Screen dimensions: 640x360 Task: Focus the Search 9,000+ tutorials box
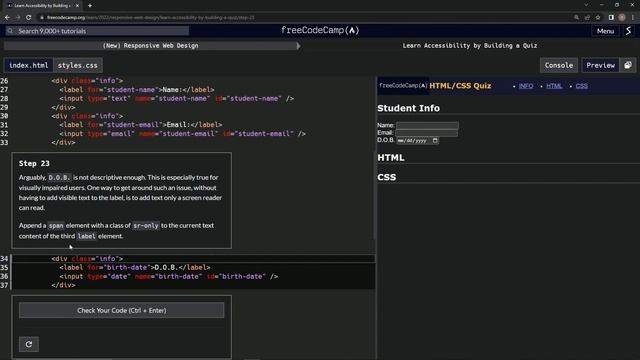tap(97, 31)
